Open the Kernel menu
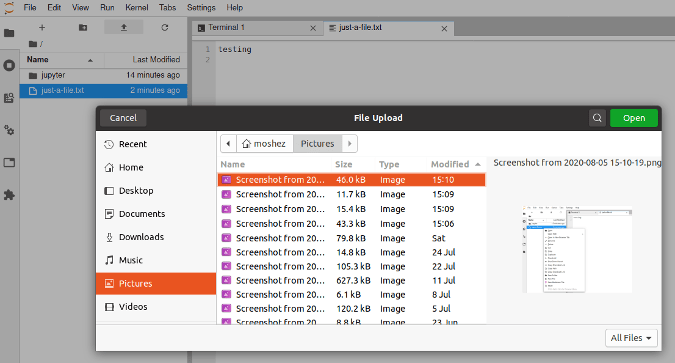This screenshot has width=675, height=363. [137, 7]
